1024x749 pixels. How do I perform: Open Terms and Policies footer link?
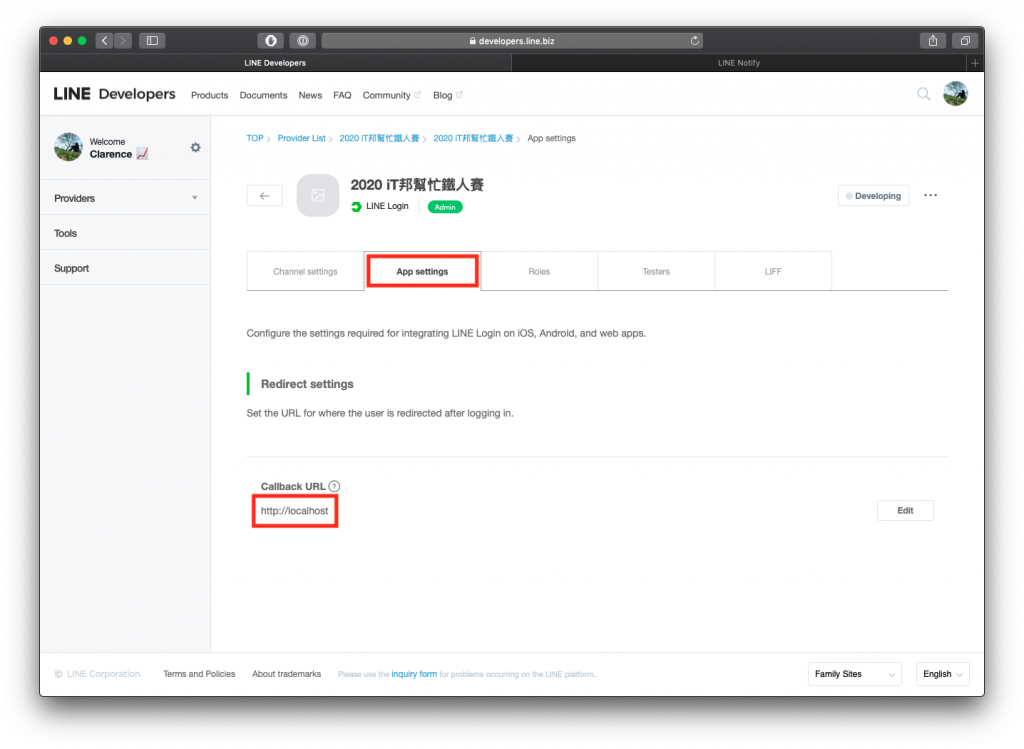(x=199, y=674)
